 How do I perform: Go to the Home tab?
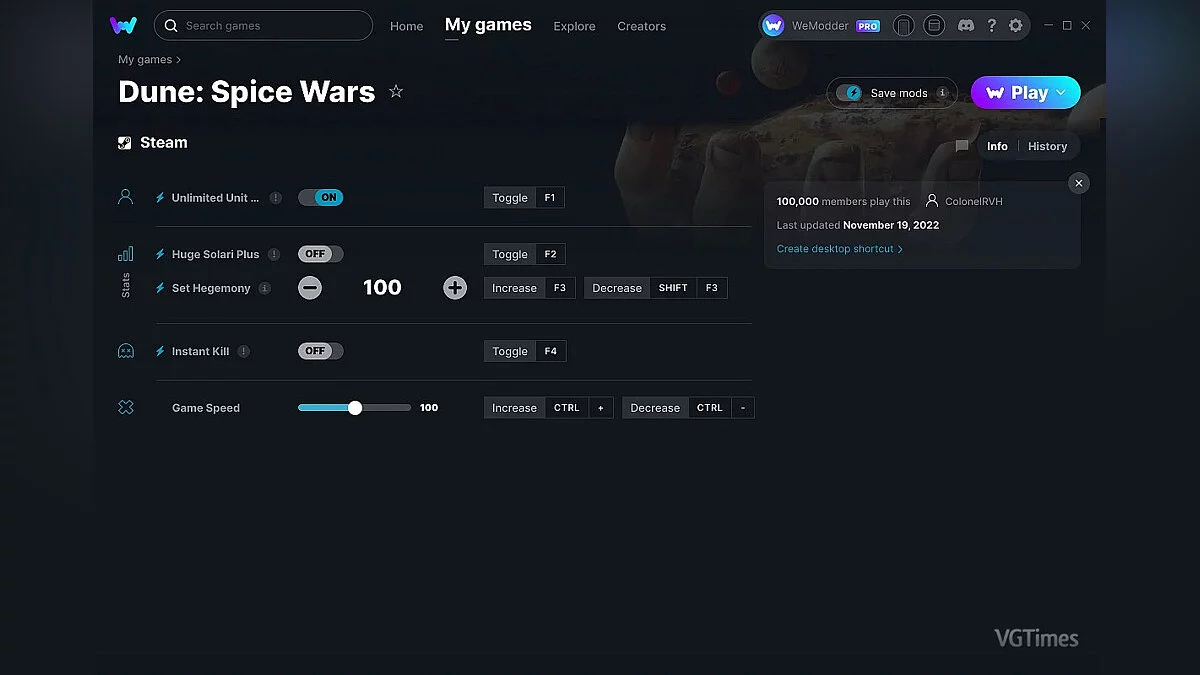[x=407, y=26]
